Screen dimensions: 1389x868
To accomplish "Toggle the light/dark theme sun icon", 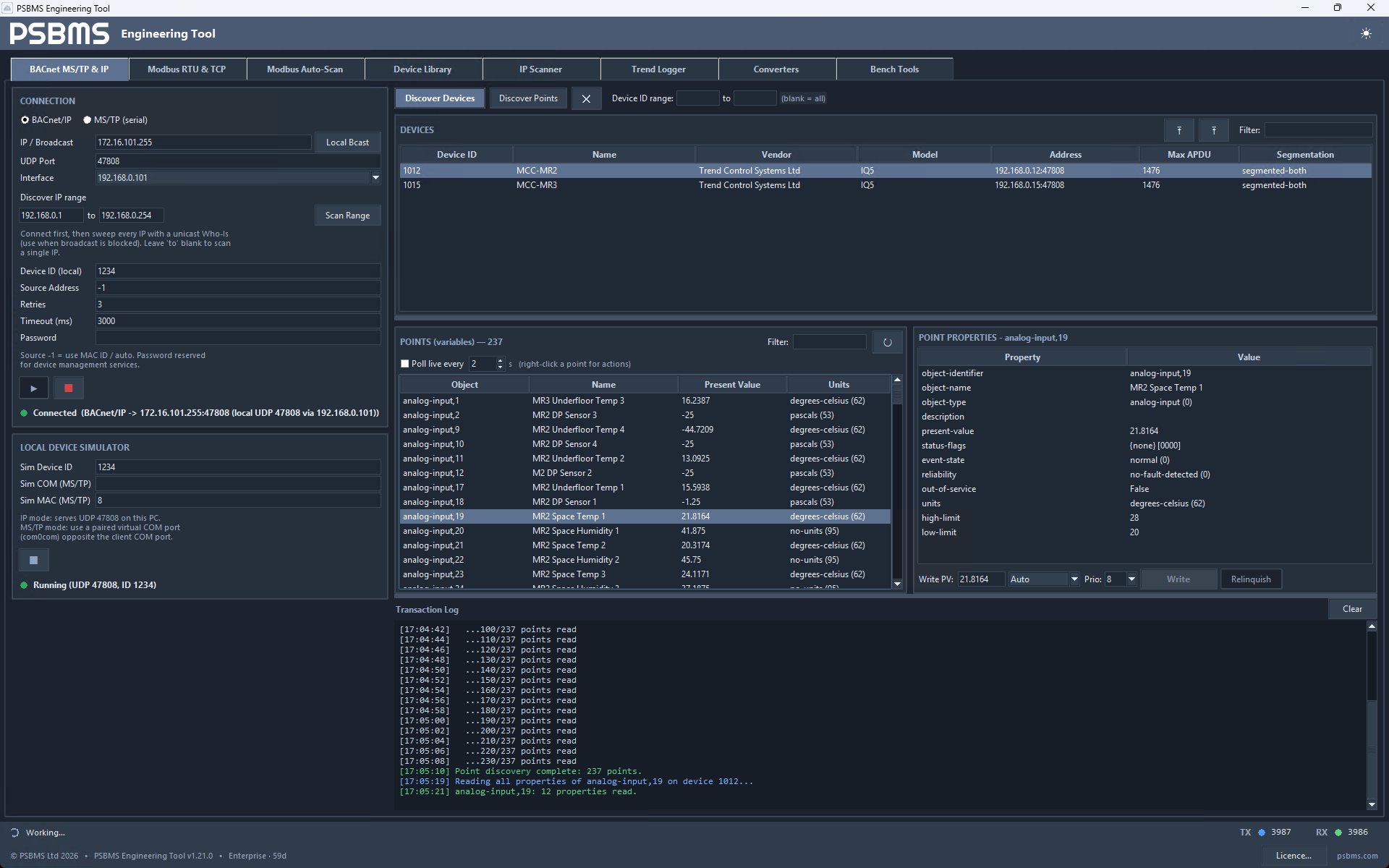I will tap(1365, 33).
